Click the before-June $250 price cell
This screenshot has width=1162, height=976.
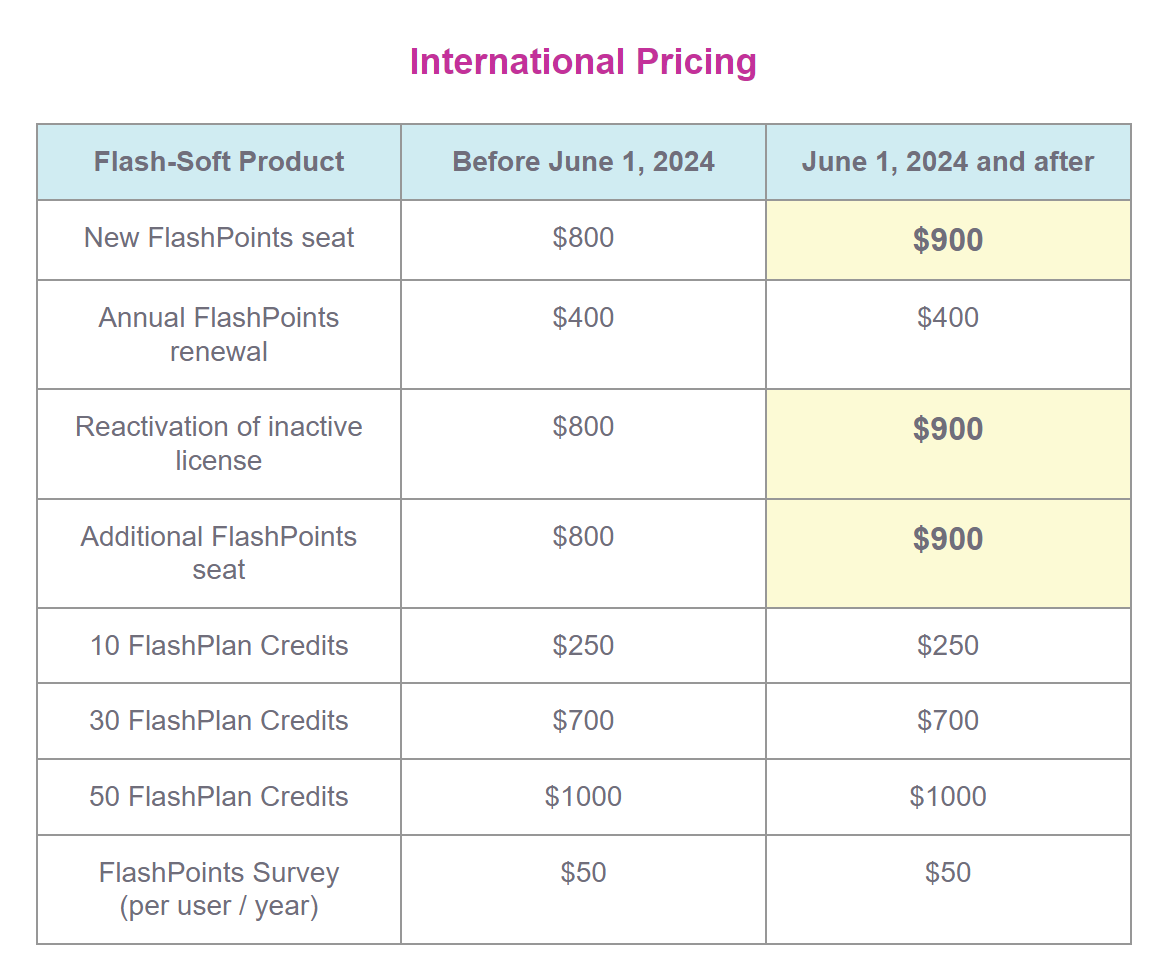(583, 646)
